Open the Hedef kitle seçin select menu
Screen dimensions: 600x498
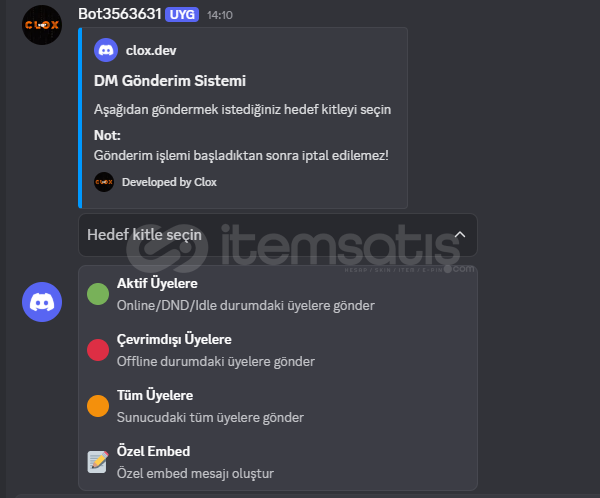(278, 235)
